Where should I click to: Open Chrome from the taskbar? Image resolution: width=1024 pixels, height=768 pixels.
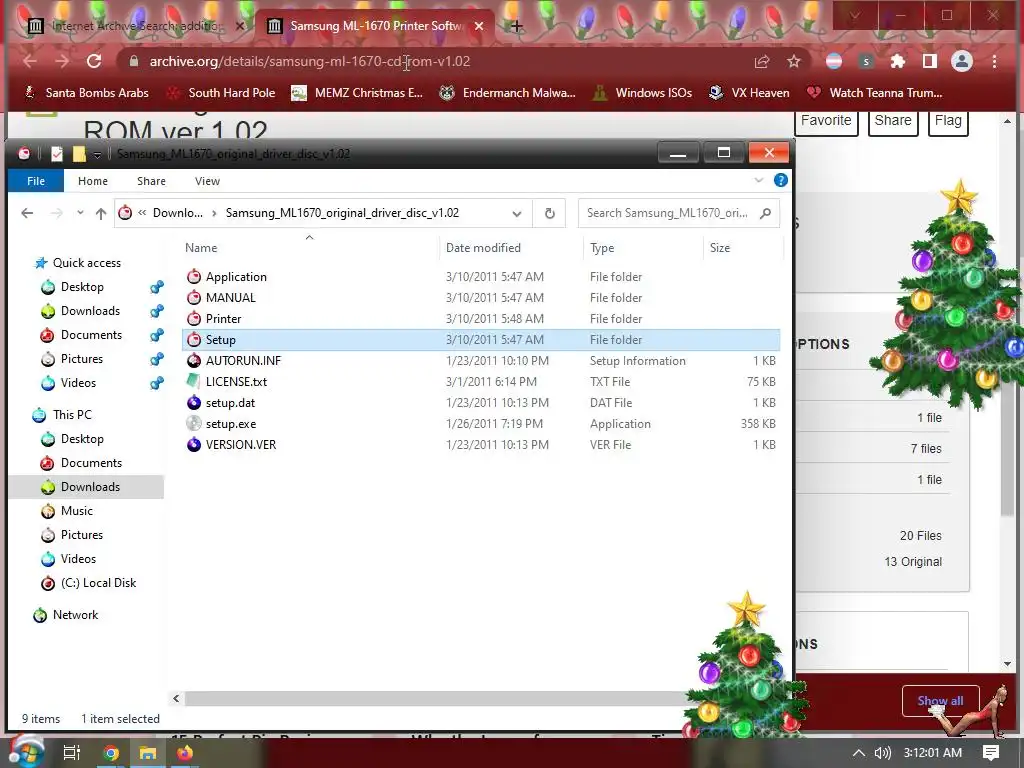point(111,753)
